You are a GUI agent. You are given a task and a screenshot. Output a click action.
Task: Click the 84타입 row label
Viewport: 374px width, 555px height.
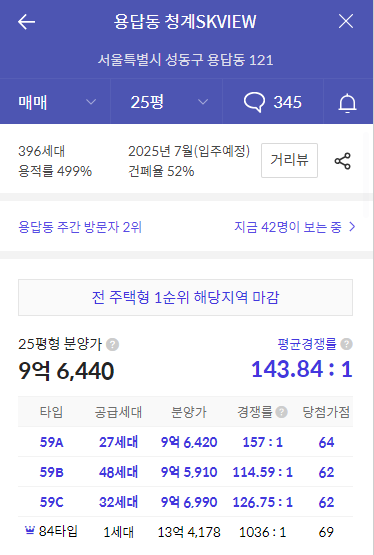point(58,531)
